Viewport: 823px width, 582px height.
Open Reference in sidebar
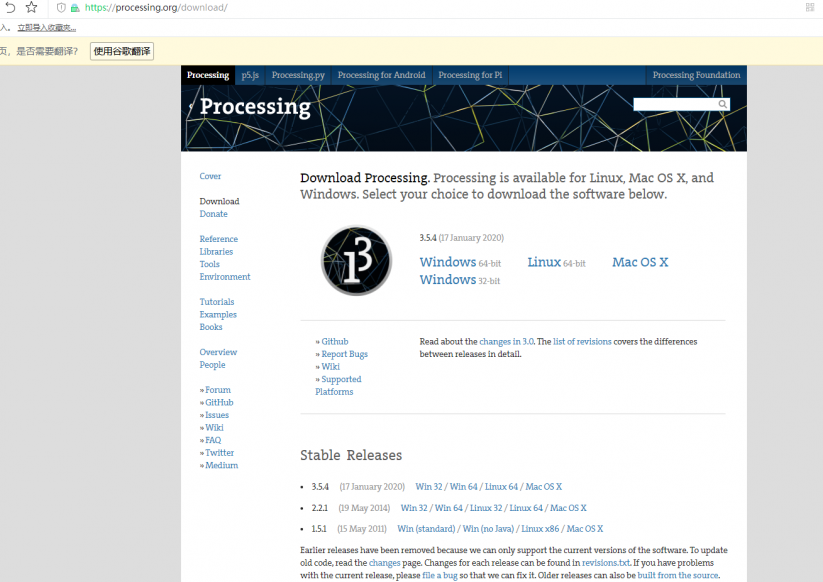(x=218, y=239)
